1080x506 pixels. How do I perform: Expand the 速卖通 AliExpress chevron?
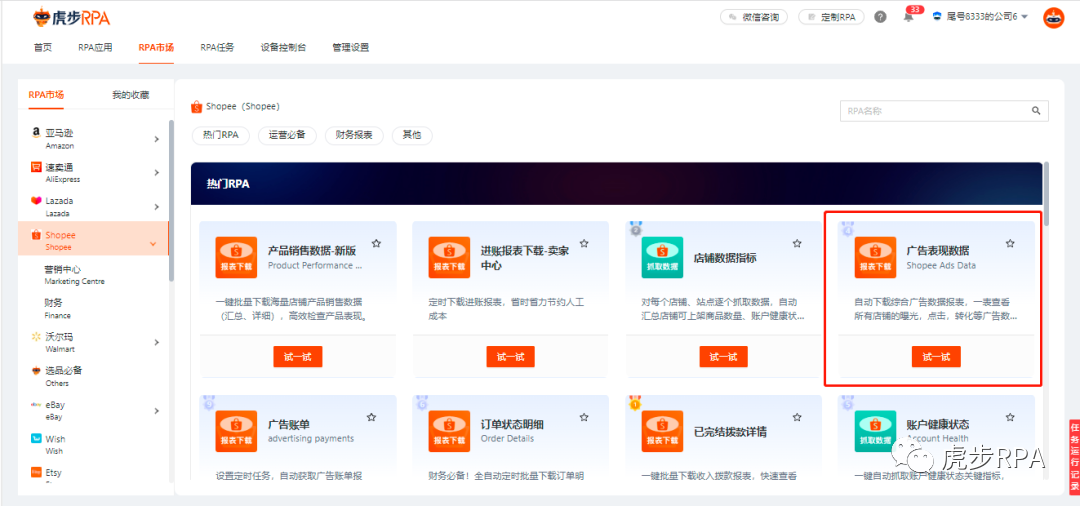156,173
